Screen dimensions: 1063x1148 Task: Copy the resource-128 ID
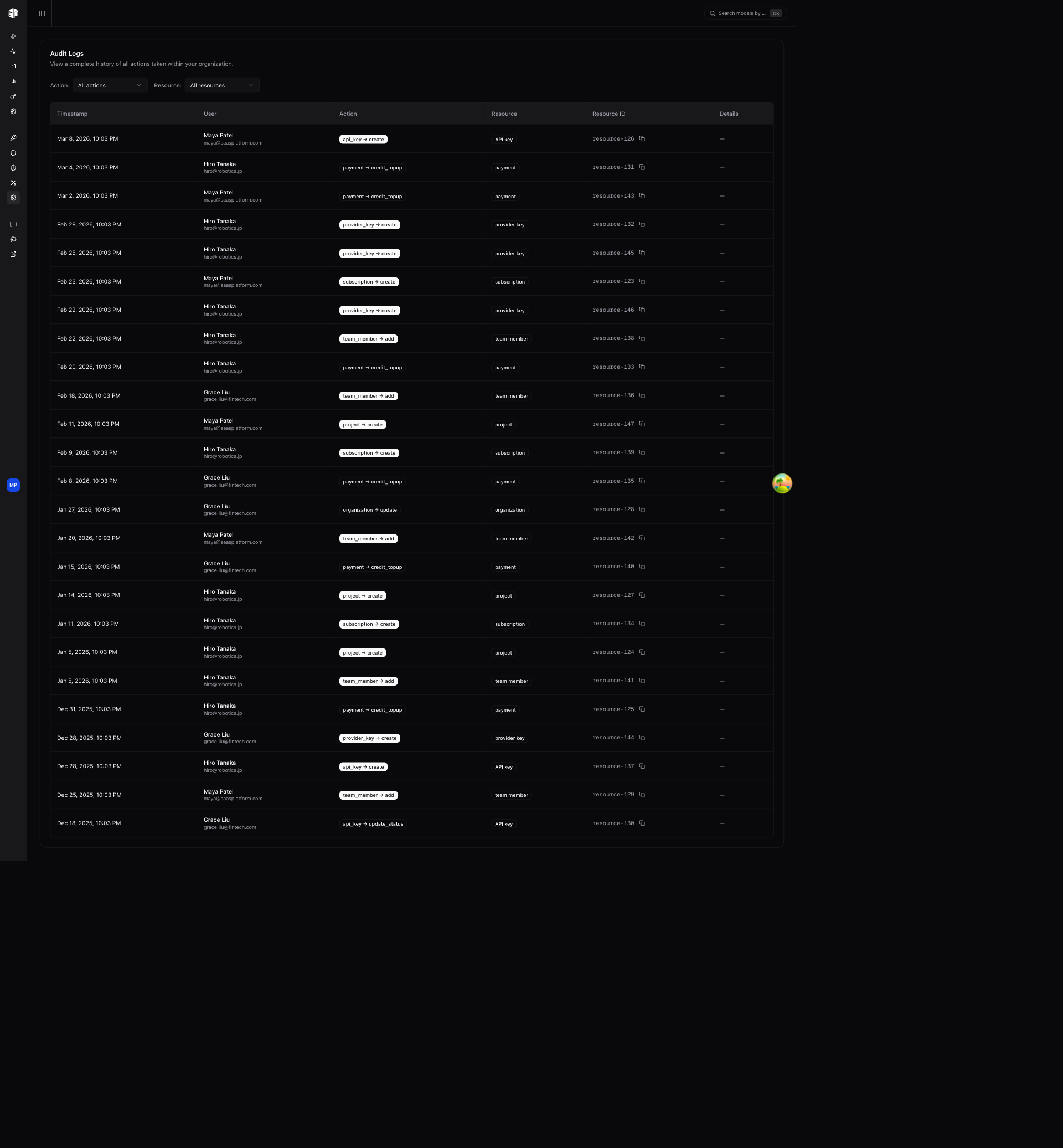[642, 509]
